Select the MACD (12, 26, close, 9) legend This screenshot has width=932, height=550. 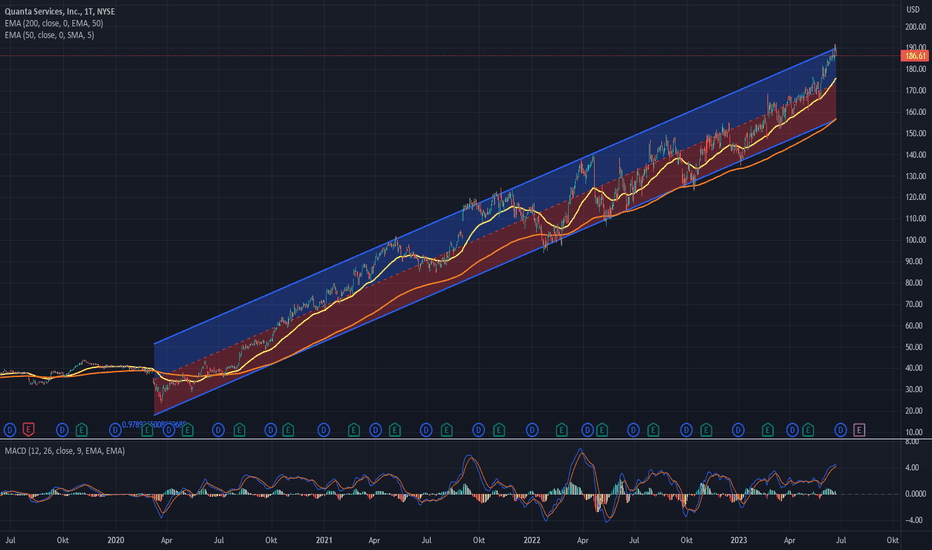[65, 451]
